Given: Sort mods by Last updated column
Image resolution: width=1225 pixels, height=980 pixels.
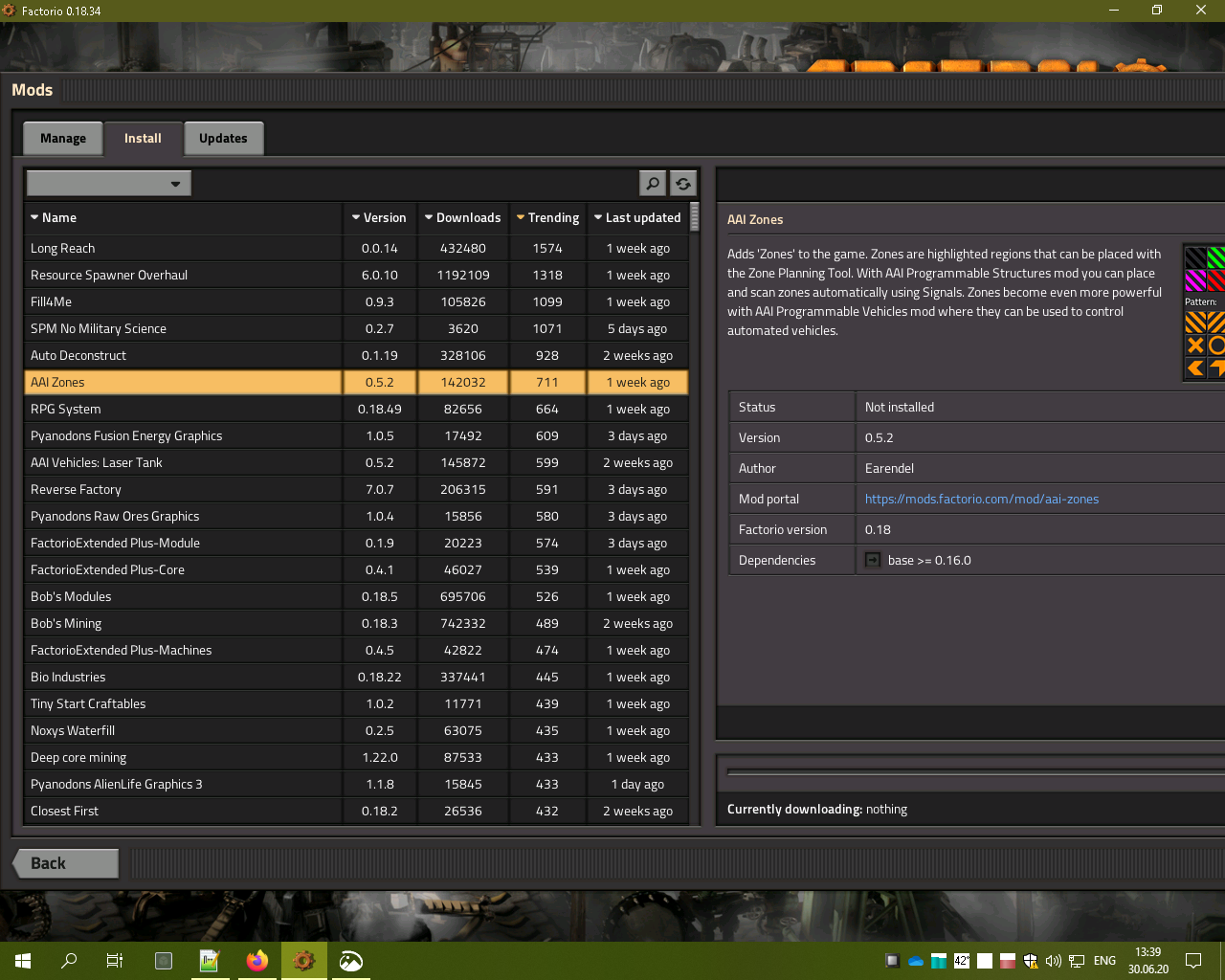Looking at the screenshot, I should coord(637,218).
